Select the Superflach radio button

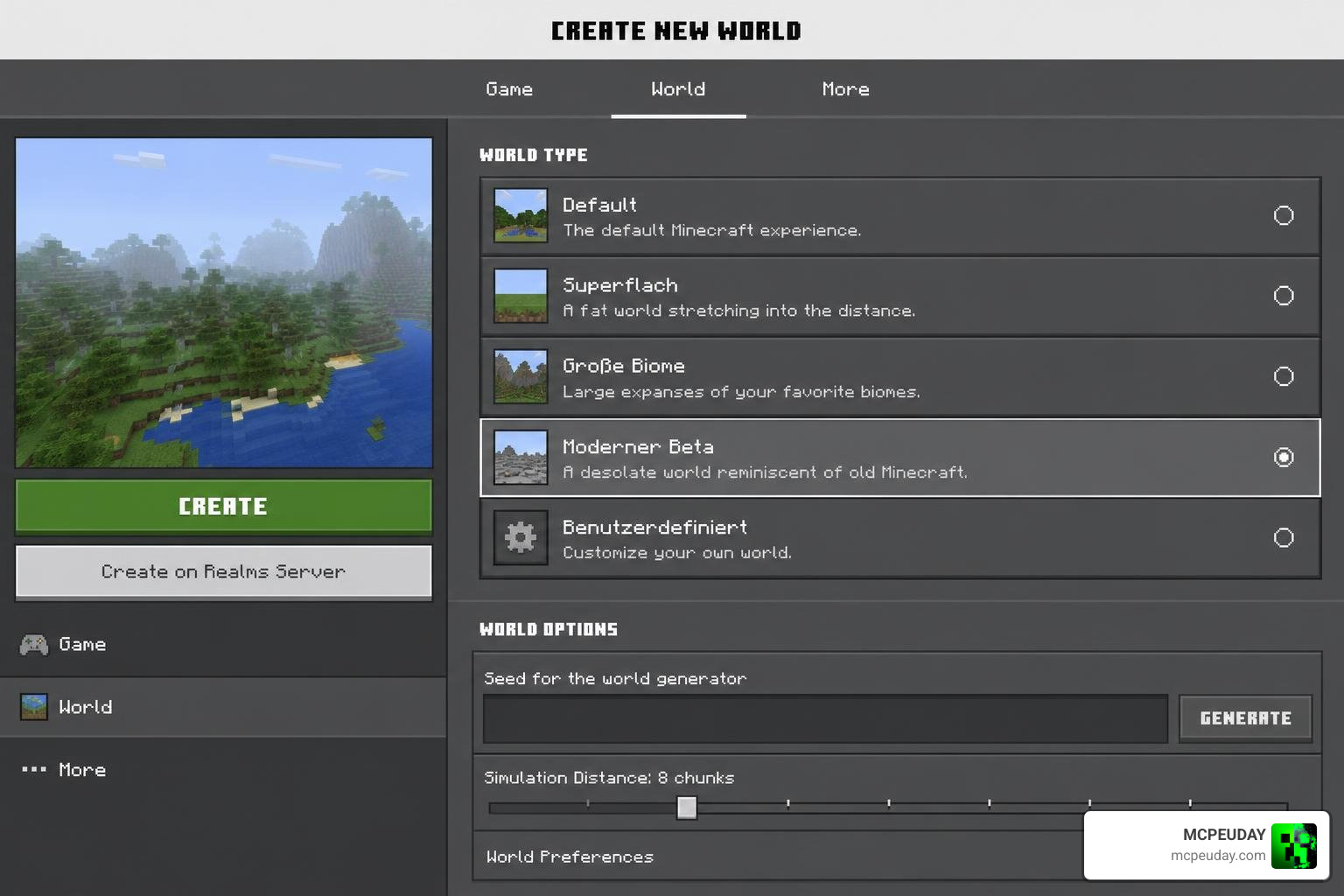click(x=1284, y=296)
